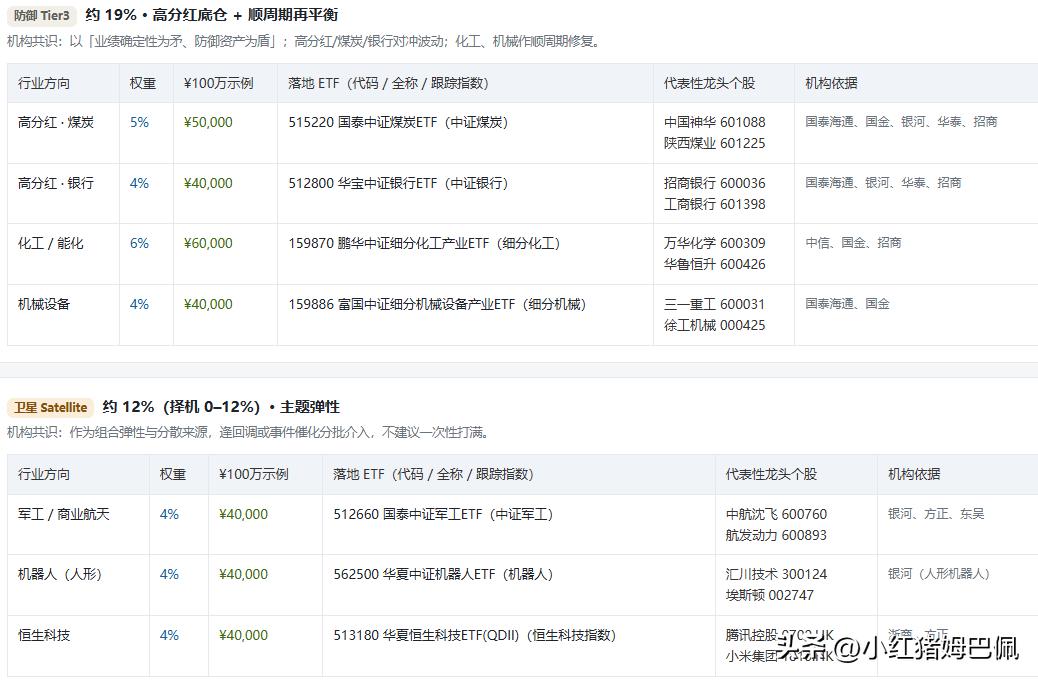Select the 机器人（人形） row label
This screenshot has width=1038, height=680.
[60, 575]
